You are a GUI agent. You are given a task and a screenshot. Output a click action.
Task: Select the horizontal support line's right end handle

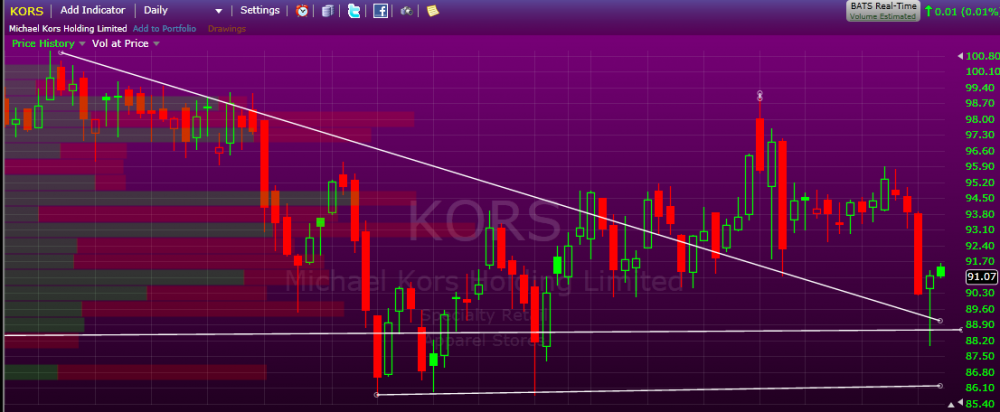tap(961, 330)
